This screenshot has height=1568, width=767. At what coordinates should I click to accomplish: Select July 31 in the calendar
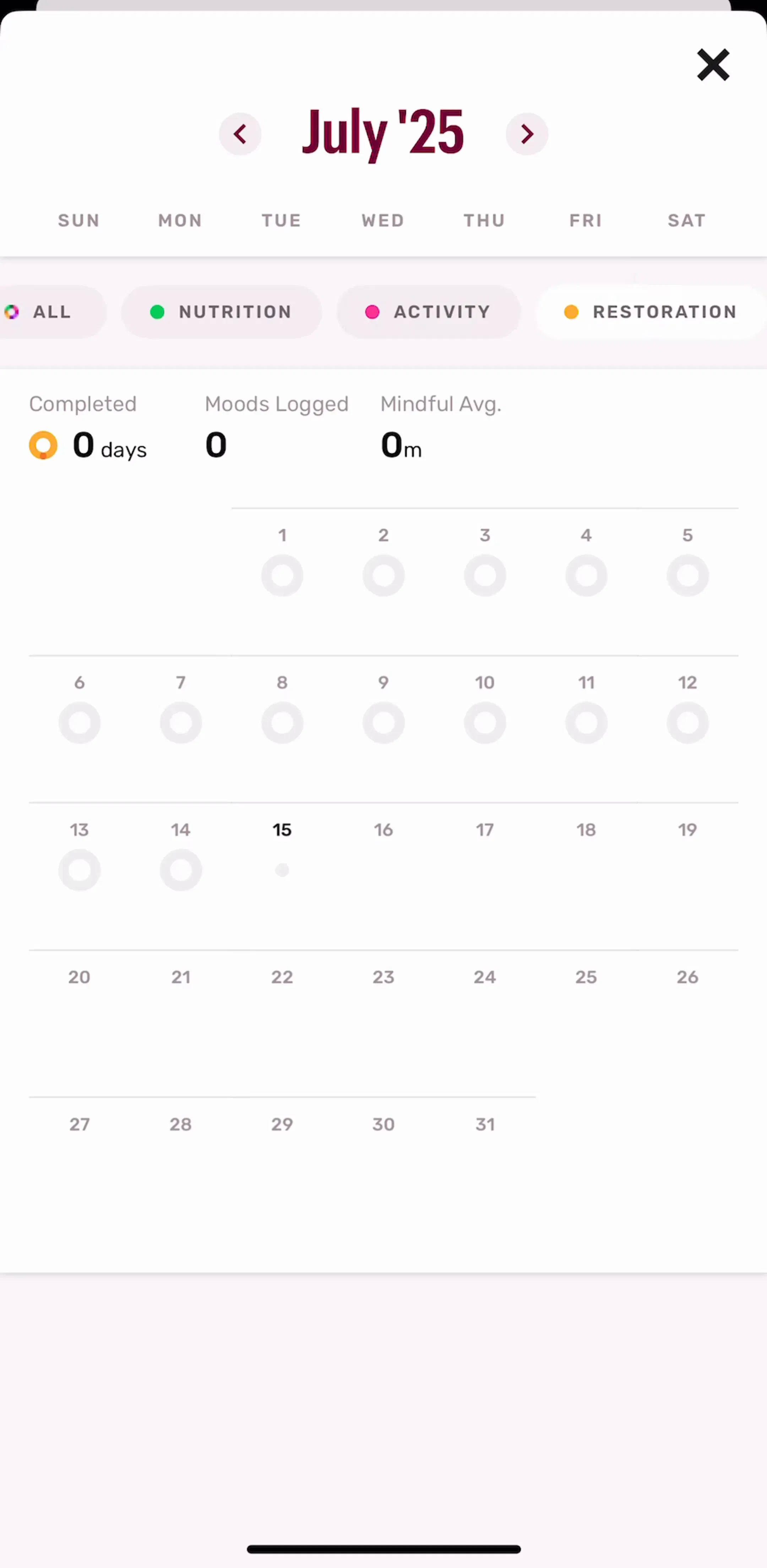[x=485, y=1124]
